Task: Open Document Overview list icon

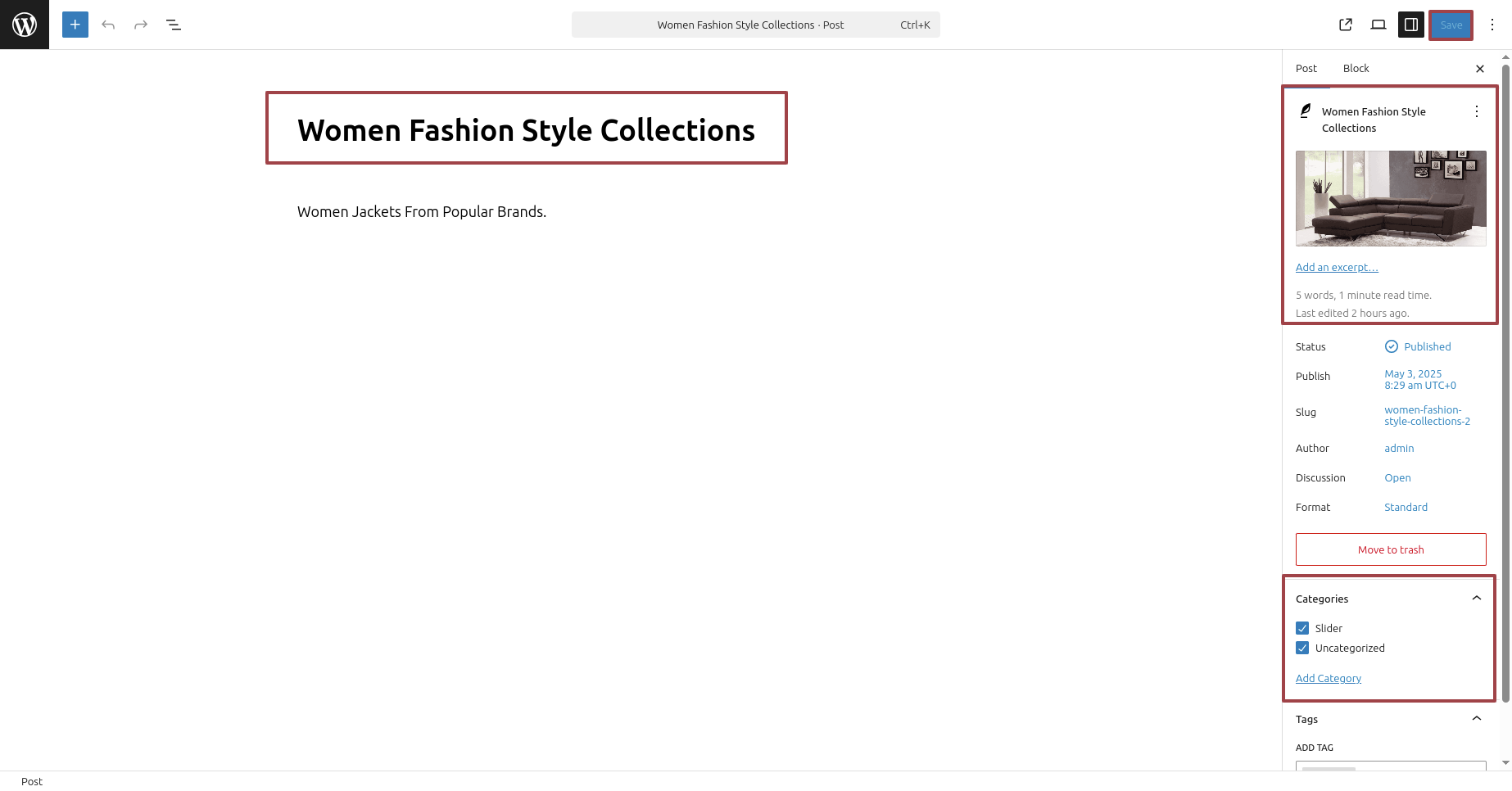Action: pos(174,25)
